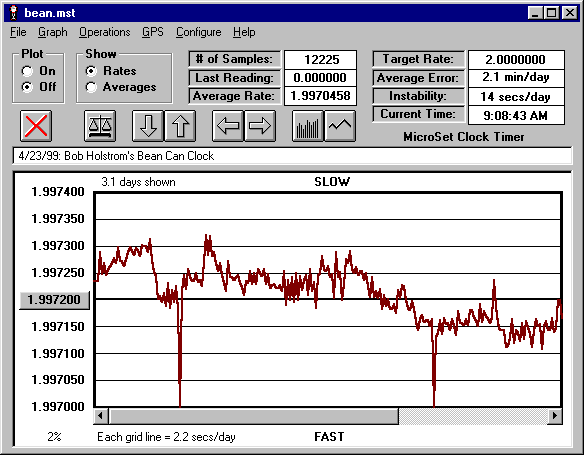Click the right arrow toolbar button
Screen dimensions: 584x455
pos(260,126)
